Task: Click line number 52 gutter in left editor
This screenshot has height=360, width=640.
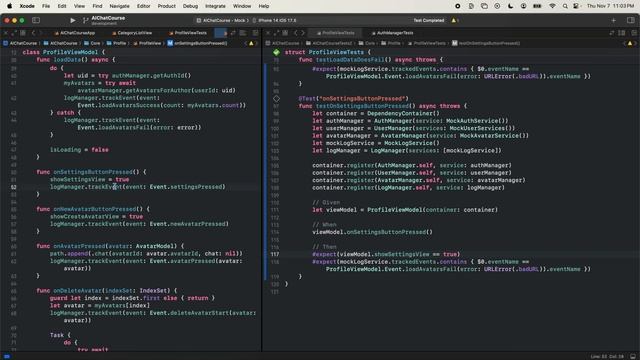Action: (x=13, y=187)
